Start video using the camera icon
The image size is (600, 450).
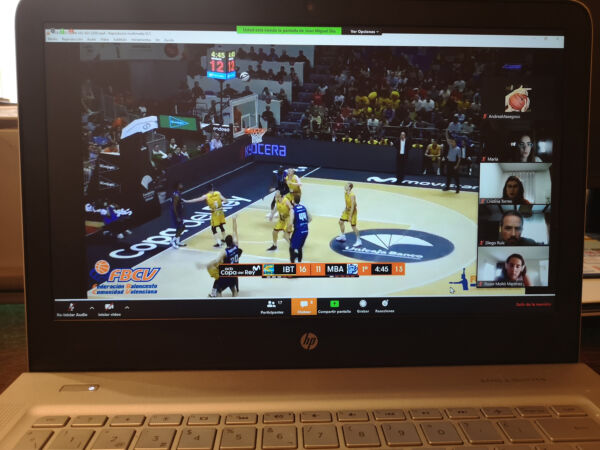point(109,307)
